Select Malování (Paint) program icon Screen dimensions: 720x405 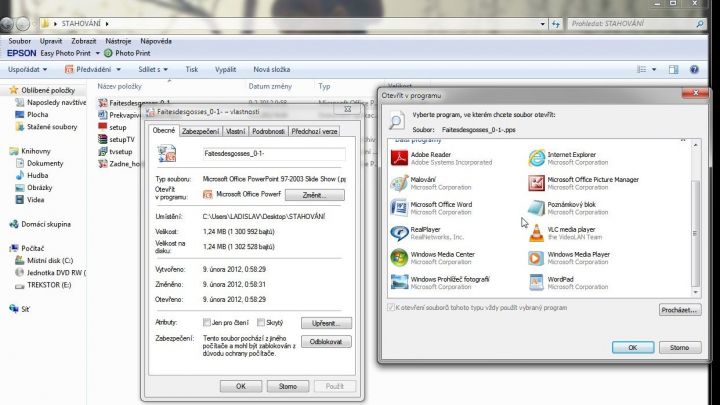[x=399, y=183]
